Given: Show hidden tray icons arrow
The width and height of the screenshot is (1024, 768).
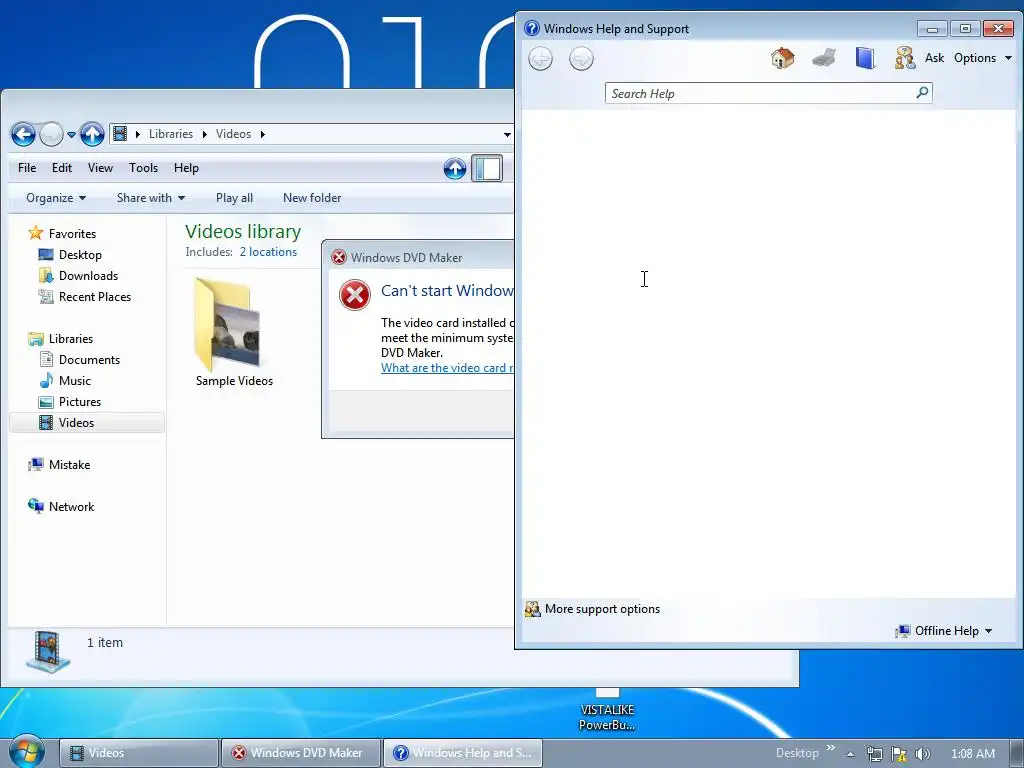Looking at the screenshot, I should (x=850, y=754).
